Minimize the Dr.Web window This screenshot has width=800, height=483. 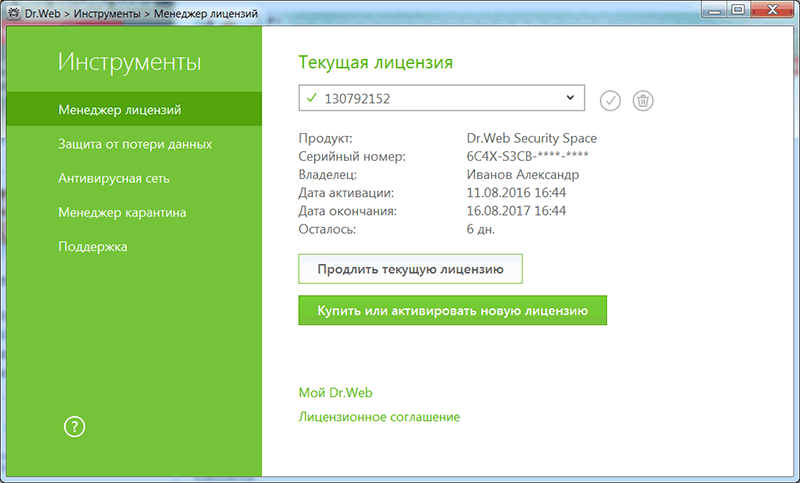714,10
